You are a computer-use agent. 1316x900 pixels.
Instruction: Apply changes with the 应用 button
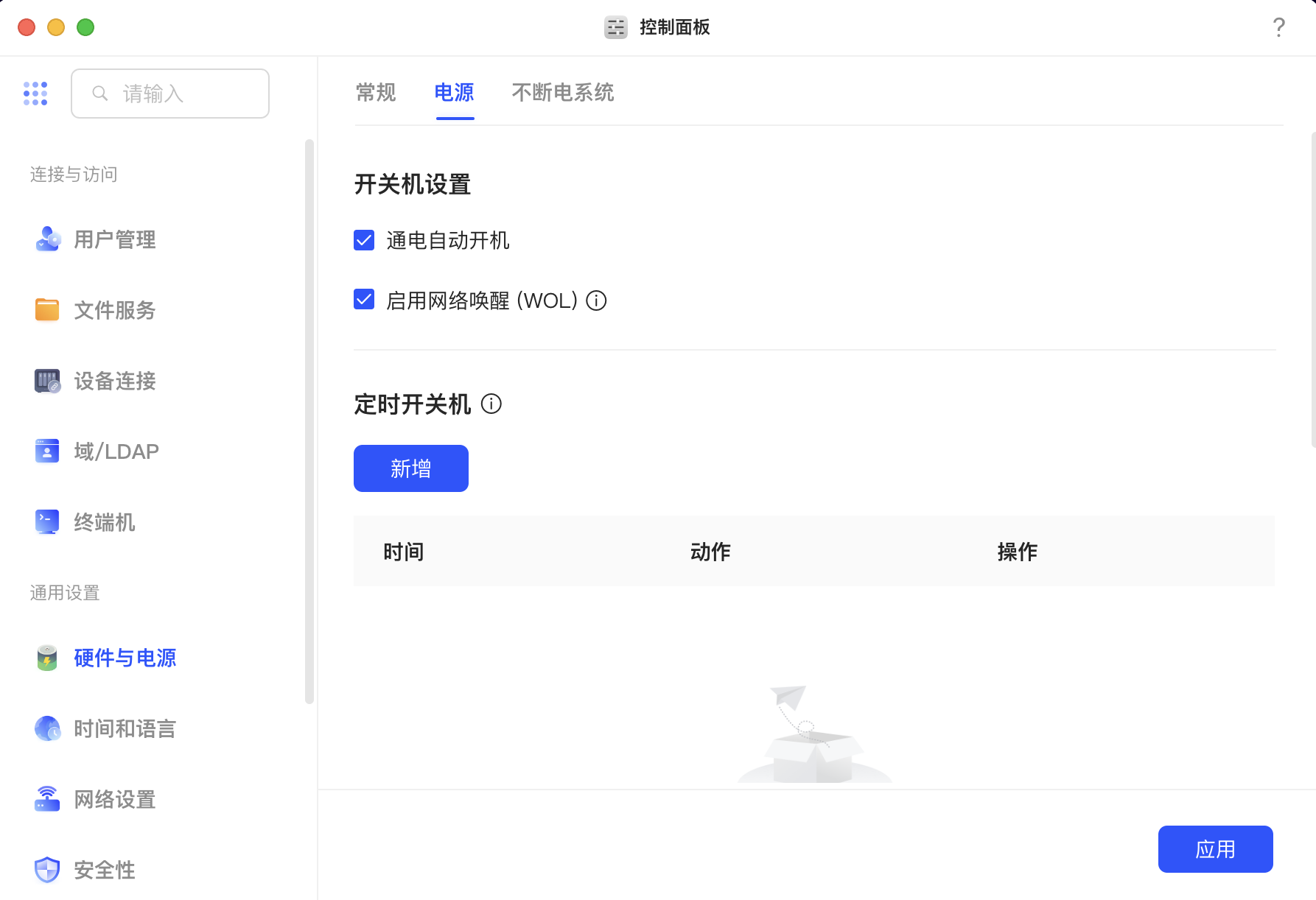pos(1214,848)
